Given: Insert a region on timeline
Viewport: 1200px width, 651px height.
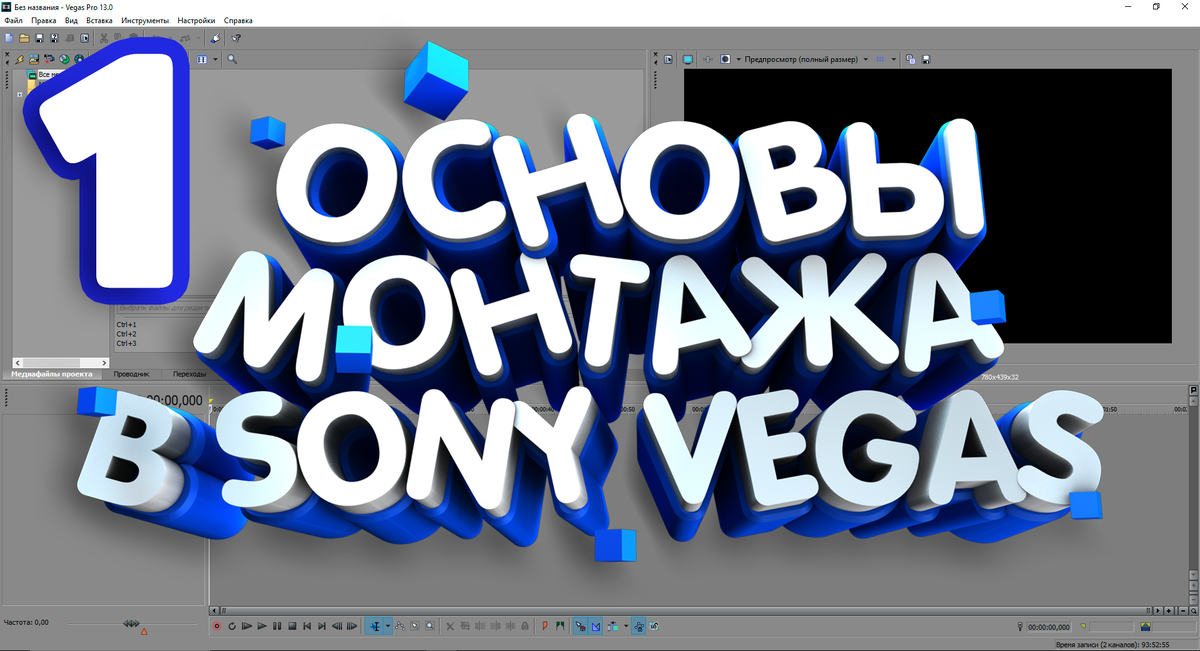Looking at the screenshot, I should [560, 626].
